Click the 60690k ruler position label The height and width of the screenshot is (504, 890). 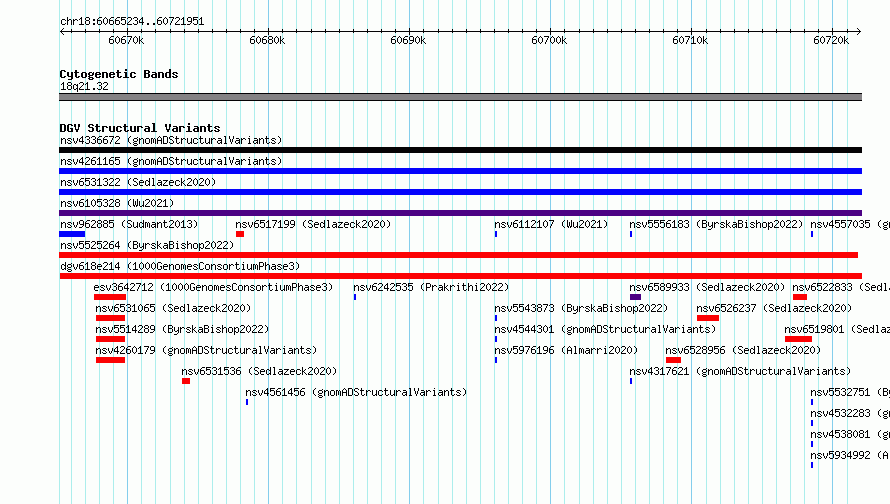(408, 40)
